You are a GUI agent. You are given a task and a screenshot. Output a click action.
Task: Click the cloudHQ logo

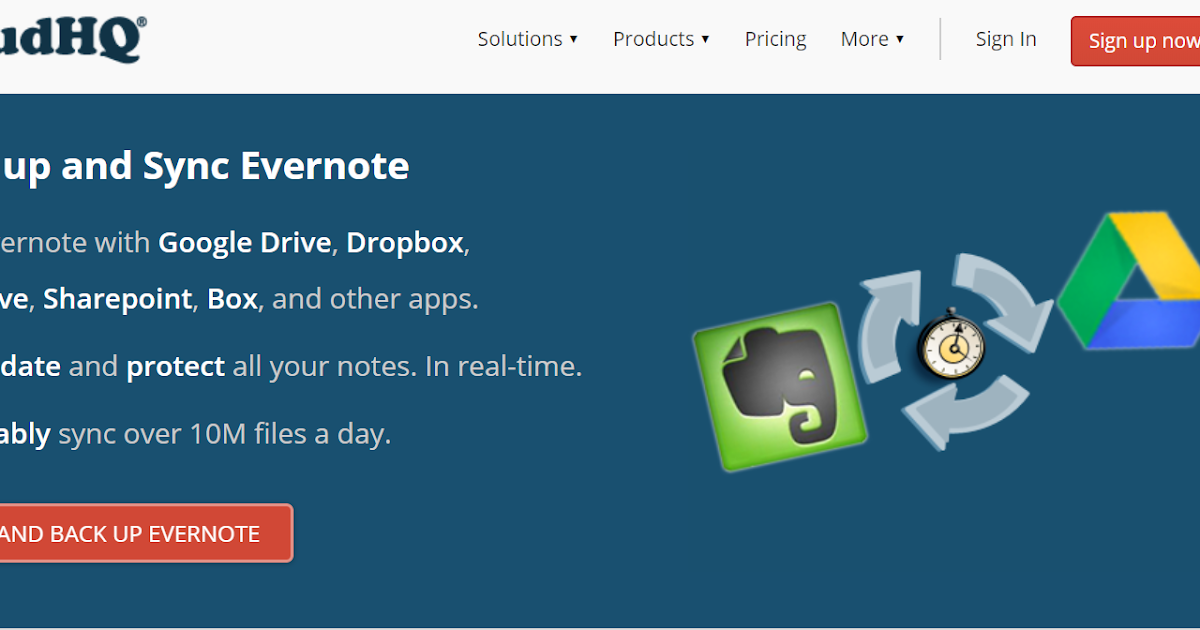point(70,38)
